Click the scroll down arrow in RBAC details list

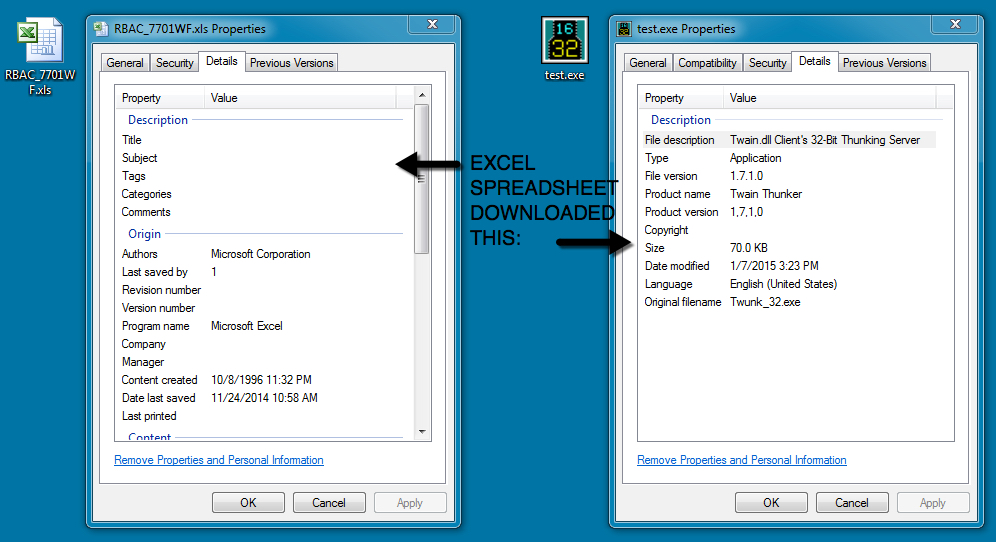click(x=421, y=431)
